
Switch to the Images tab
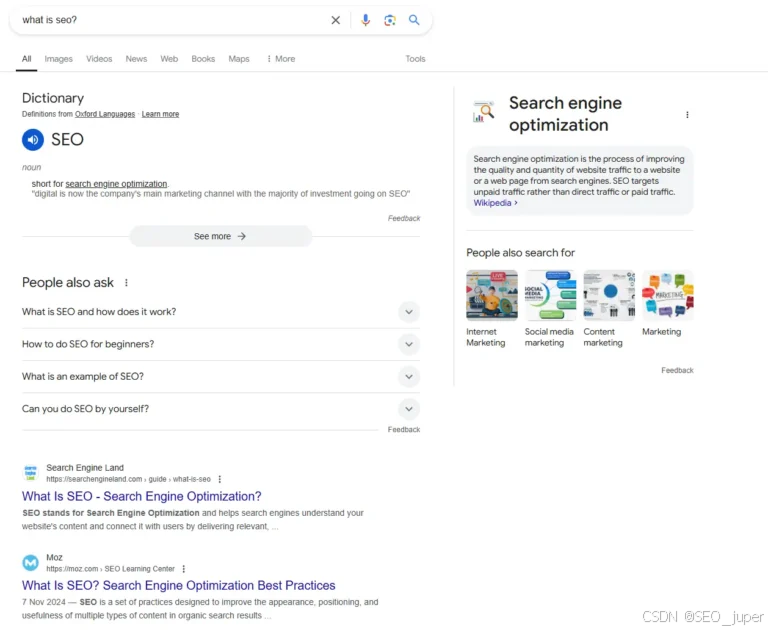pos(58,59)
